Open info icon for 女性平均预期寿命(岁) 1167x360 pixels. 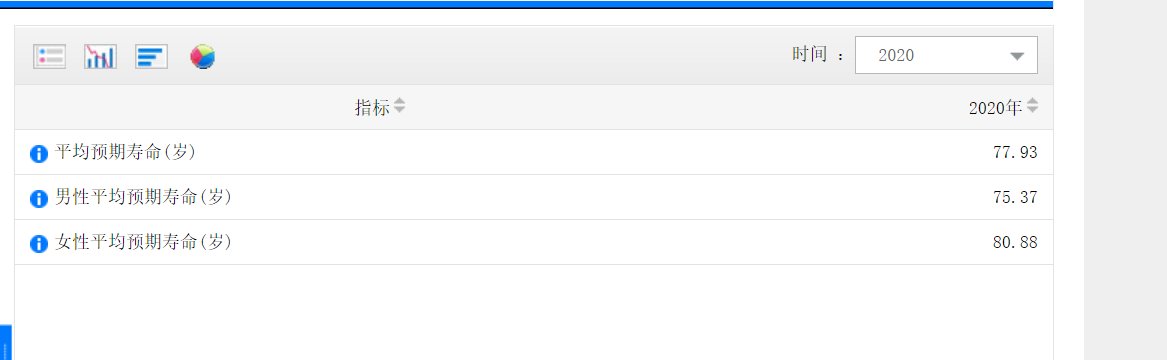point(39,243)
